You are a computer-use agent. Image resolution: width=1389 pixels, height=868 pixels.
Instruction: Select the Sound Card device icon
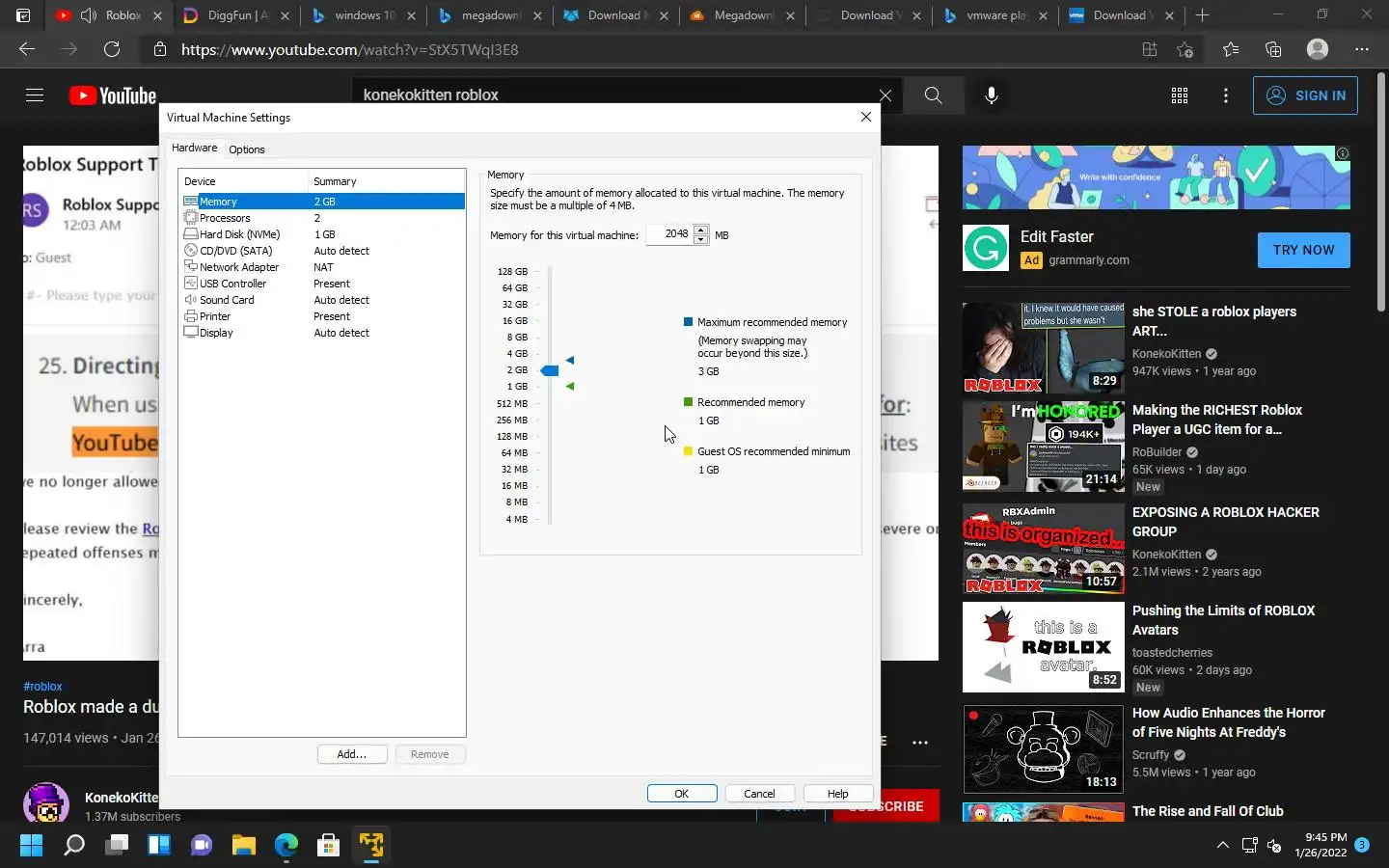(x=190, y=300)
